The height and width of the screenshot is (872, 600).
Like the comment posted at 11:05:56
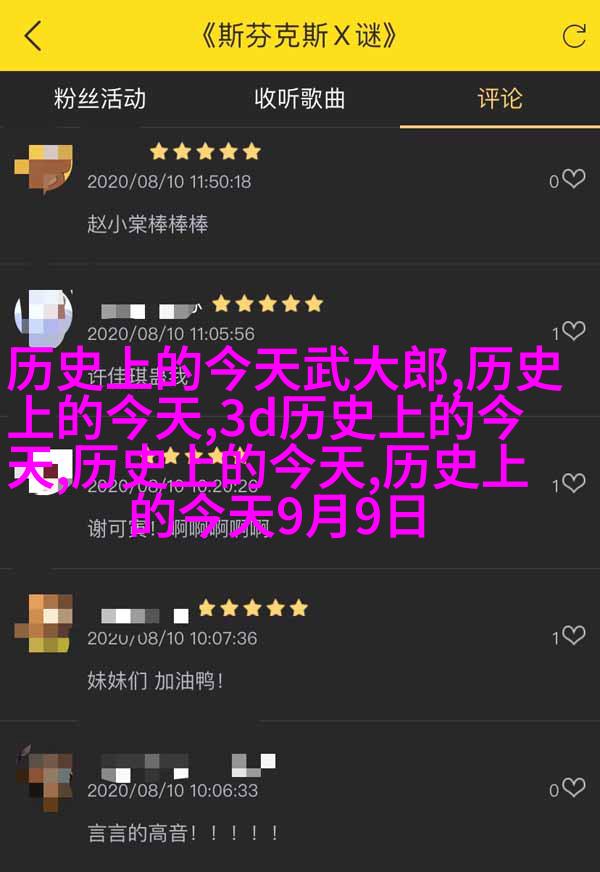[x=573, y=331]
